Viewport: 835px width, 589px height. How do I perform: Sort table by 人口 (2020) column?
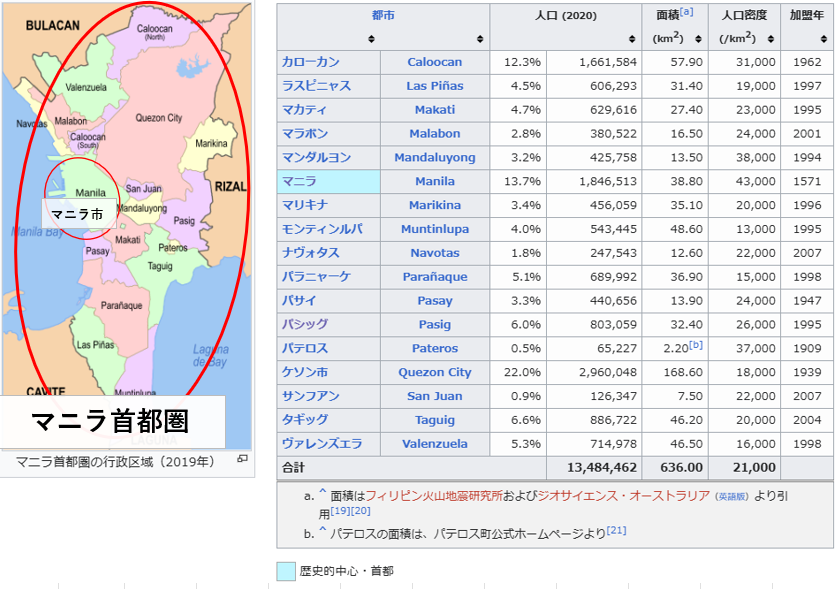click(x=632, y=39)
